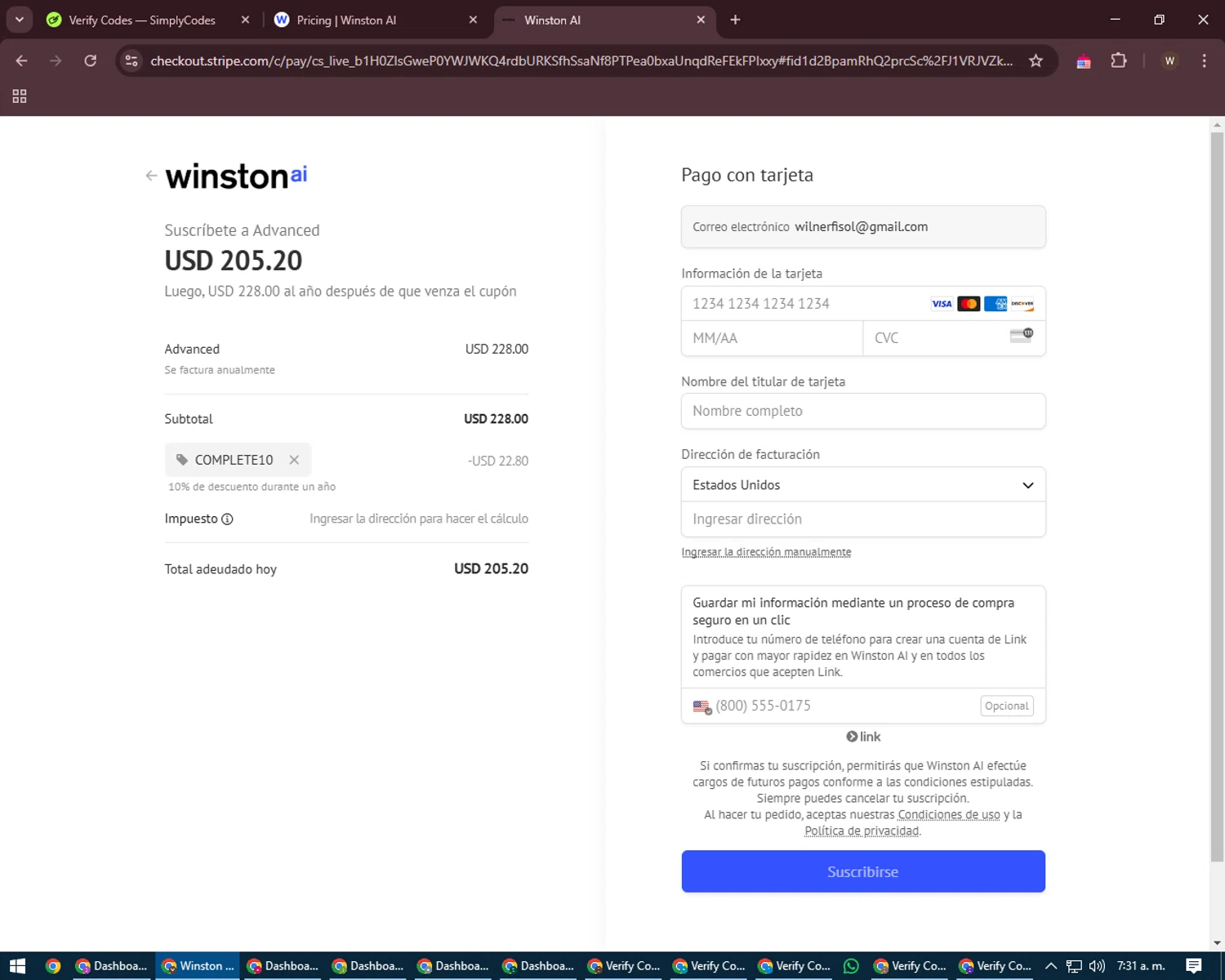Focus the Nombre completo field
The image size is (1225, 980).
pos(863,411)
